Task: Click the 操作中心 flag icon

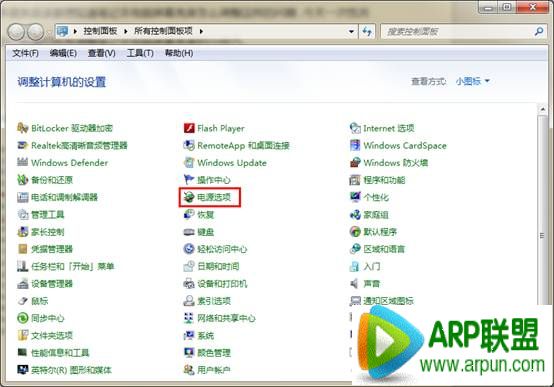Action: pos(189,180)
